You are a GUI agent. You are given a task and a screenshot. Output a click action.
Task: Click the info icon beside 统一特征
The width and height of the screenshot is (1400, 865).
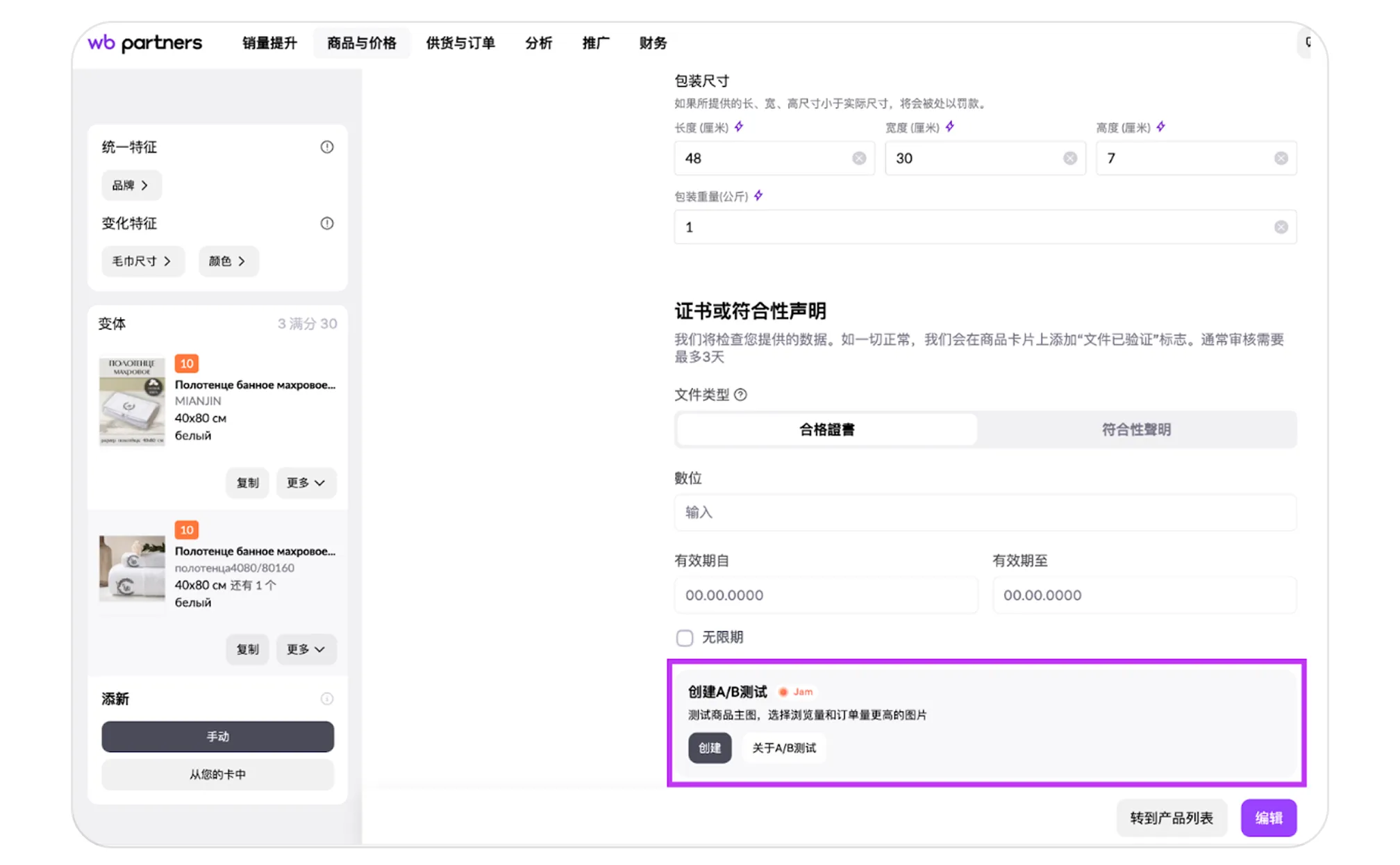[x=326, y=147]
